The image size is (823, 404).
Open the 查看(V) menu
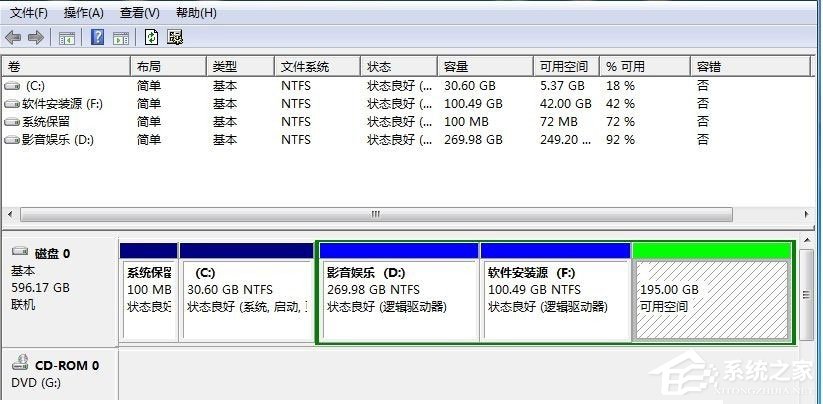coord(139,13)
